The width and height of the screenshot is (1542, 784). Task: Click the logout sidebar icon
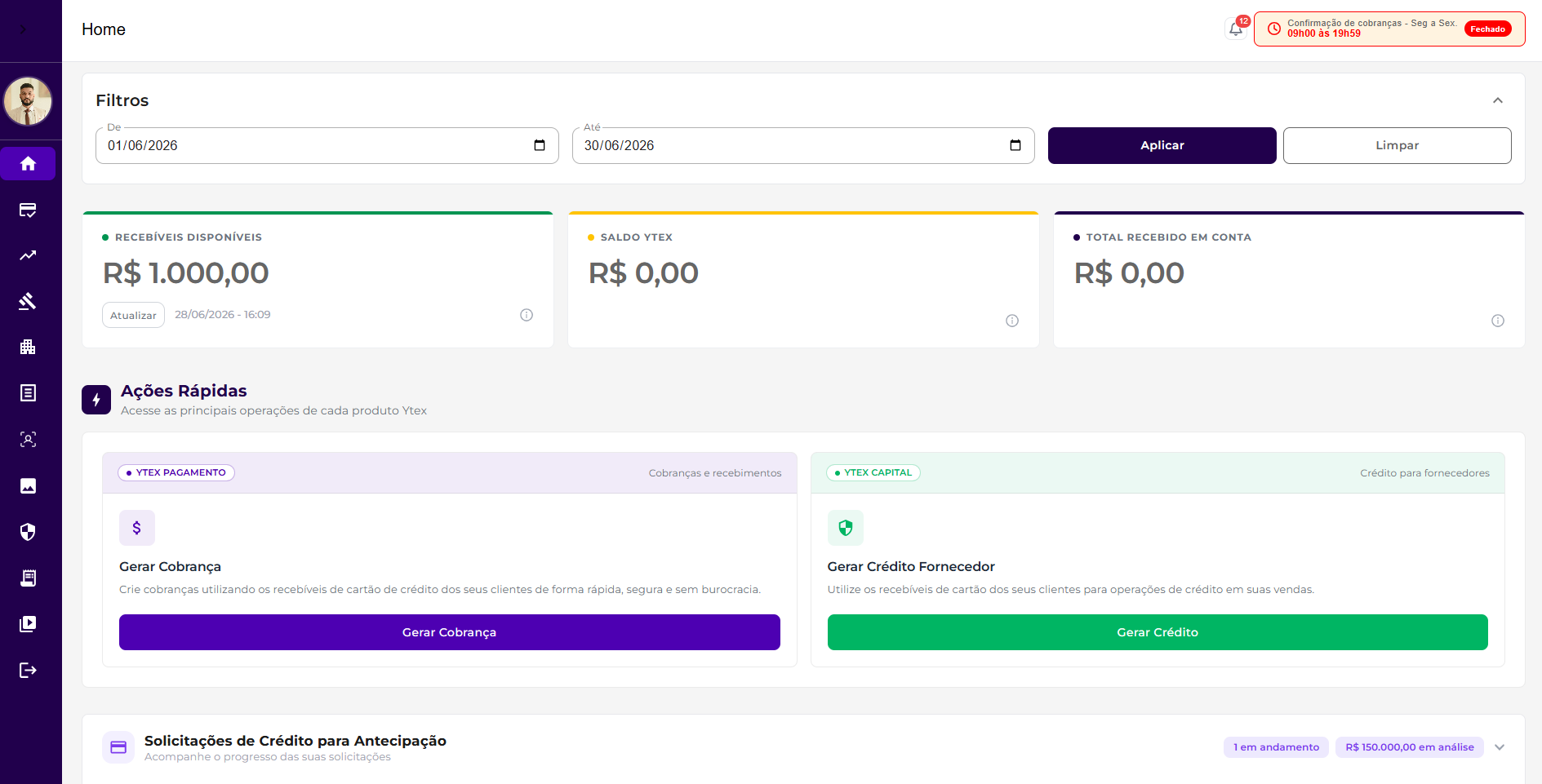tap(28, 671)
